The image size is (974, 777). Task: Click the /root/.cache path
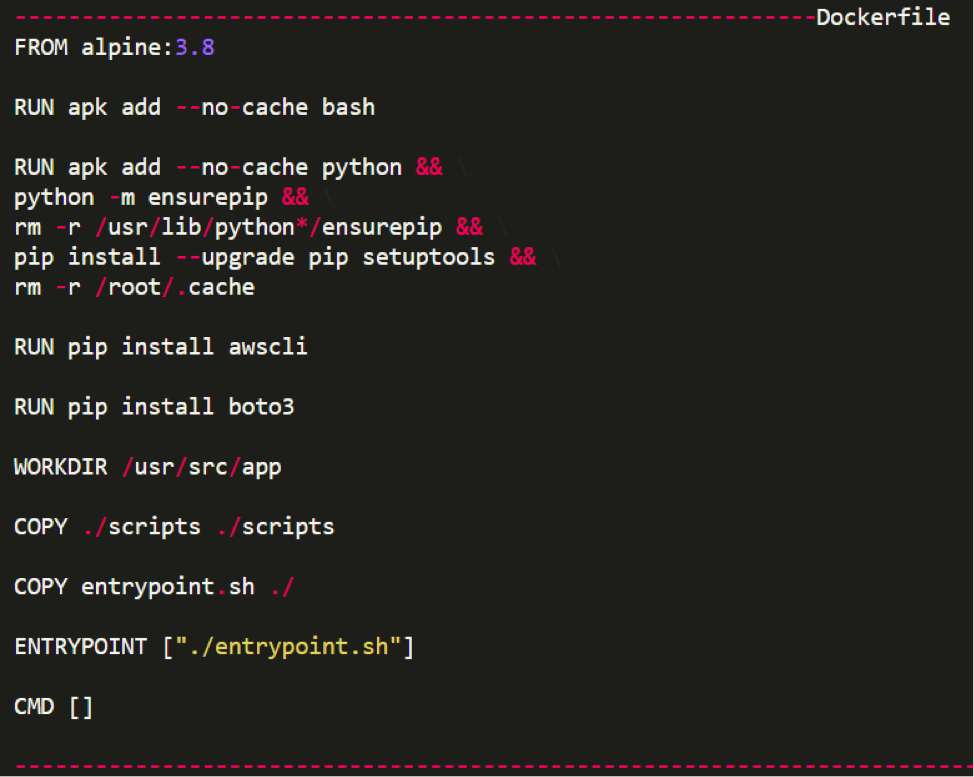(x=175, y=287)
